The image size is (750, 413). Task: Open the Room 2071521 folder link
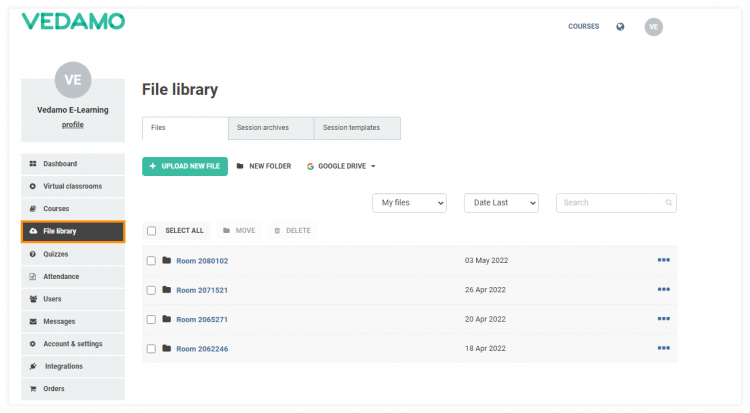tap(202, 290)
